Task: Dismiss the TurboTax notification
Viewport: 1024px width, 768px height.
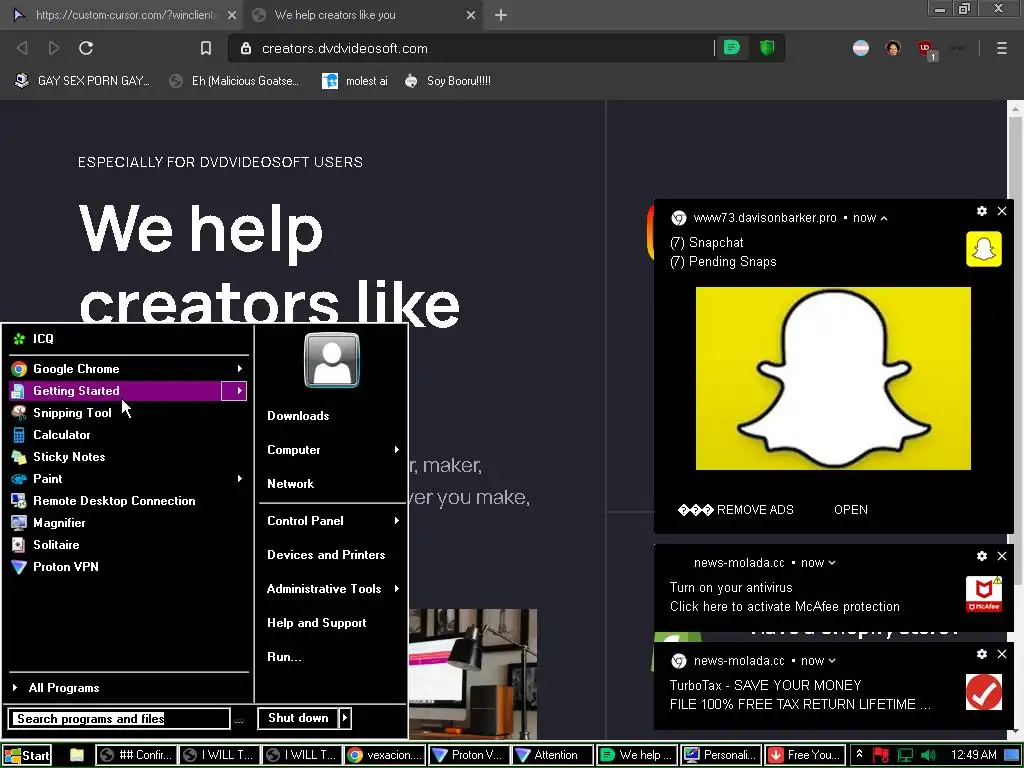Action: tap(1002, 654)
